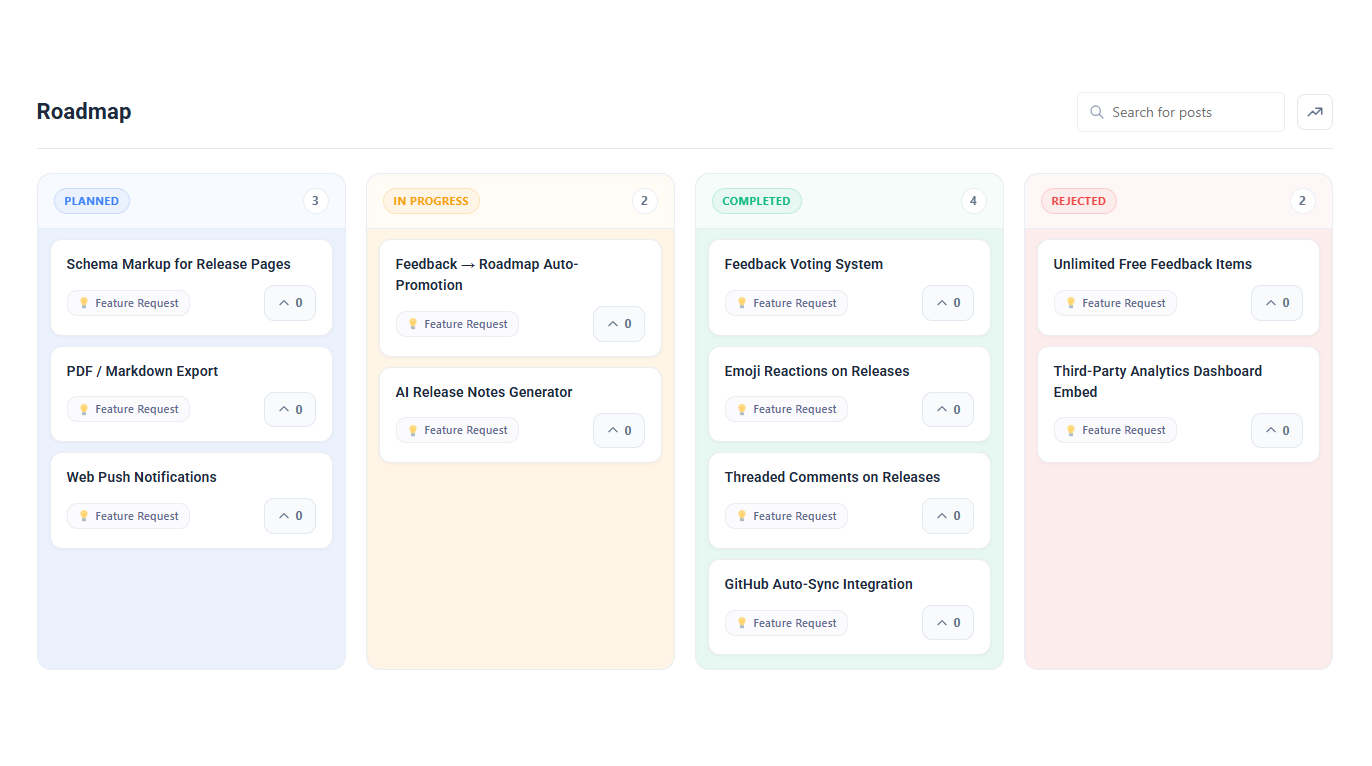This screenshot has width=1372, height=766.
Task: Click the PLANNED status badge
Action: click(x=92, y=201)
